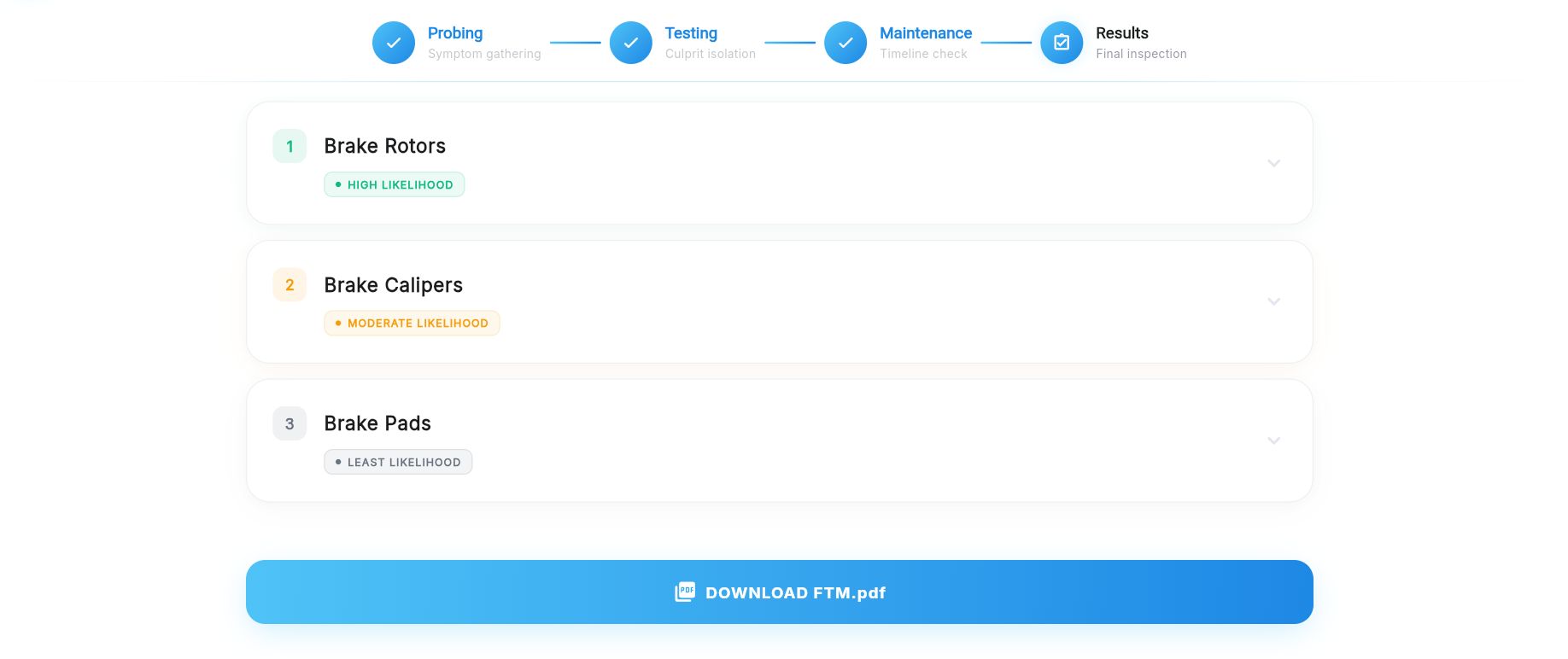This screenshot has width=1568, height=659.
Task: Click the rank 2 number badge
Action: point(290,285)
